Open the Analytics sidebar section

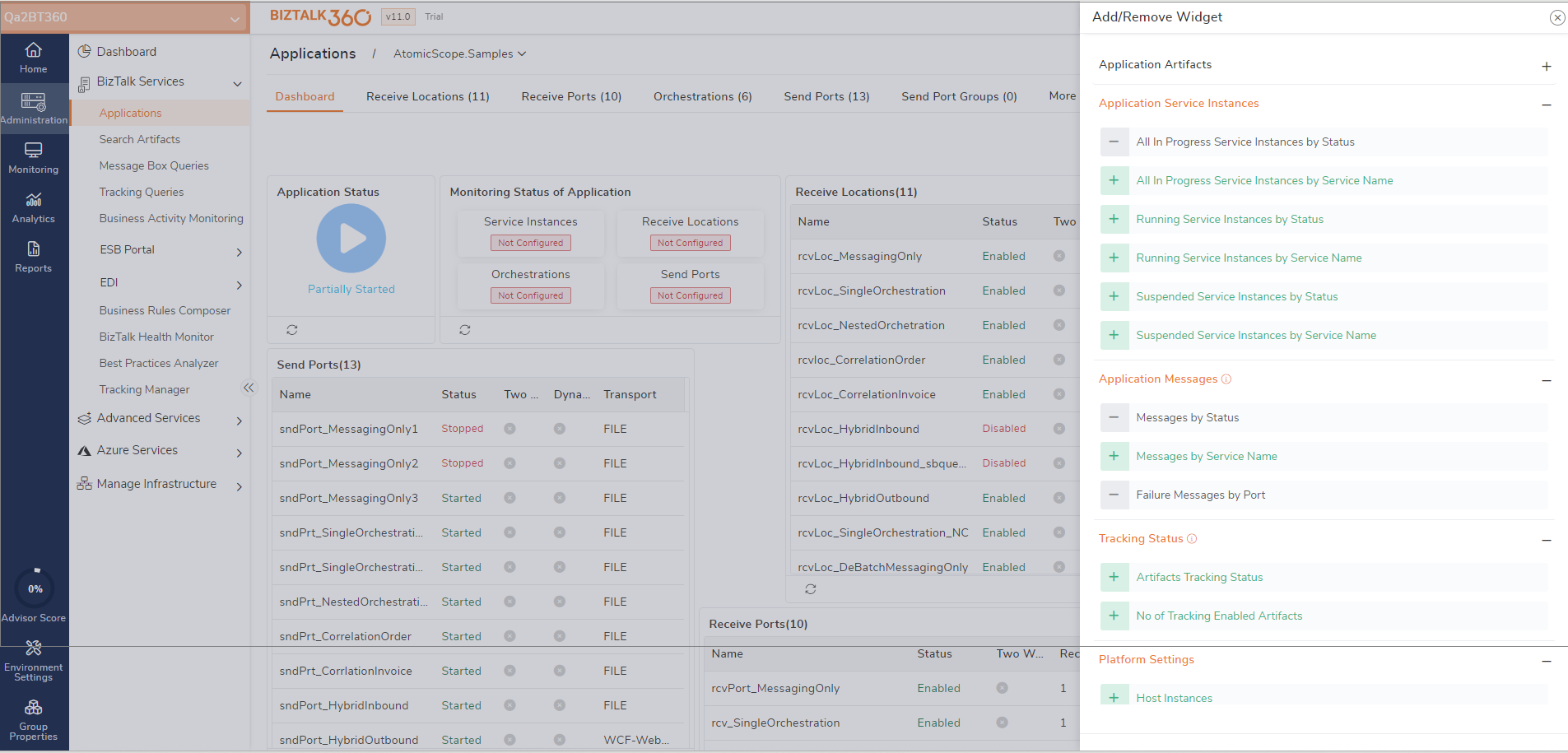click(x=34, y=207)
